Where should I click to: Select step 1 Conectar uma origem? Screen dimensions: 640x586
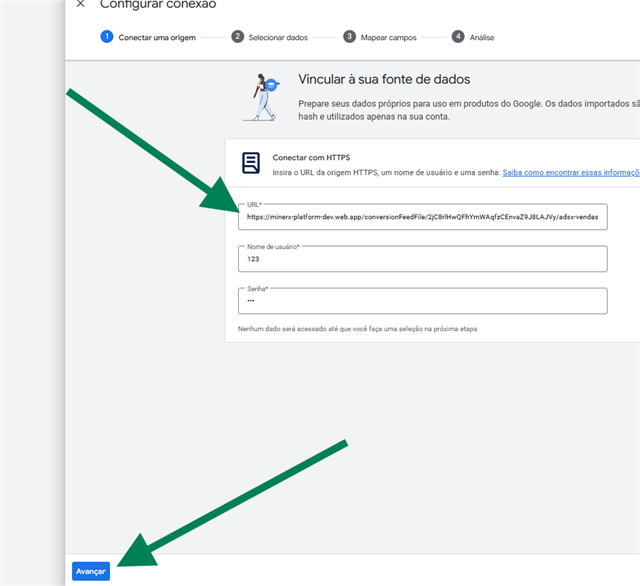pos(148,37)
